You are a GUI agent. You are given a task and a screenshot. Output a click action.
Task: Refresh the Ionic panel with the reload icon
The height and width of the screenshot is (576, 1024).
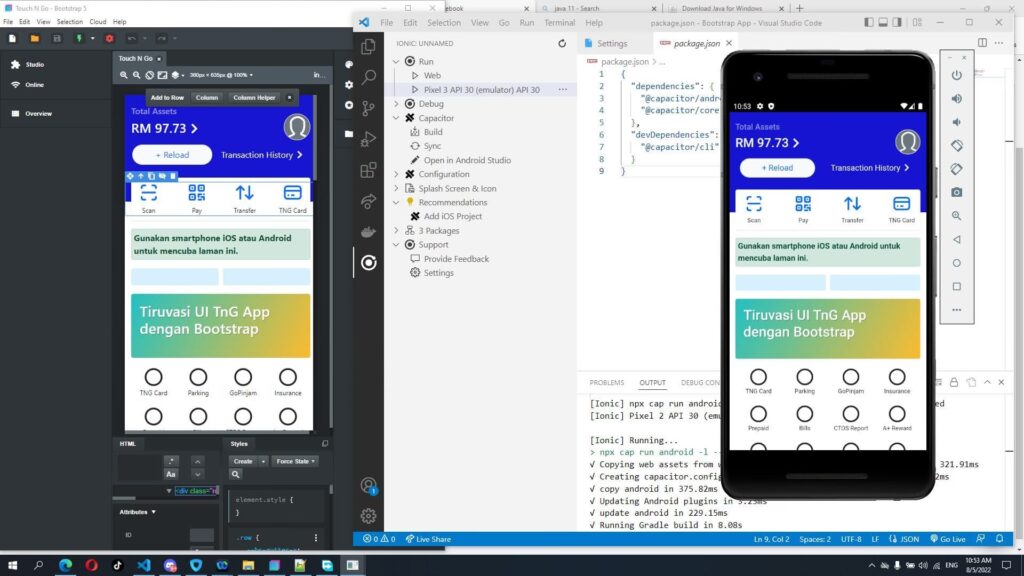(562, 44)
